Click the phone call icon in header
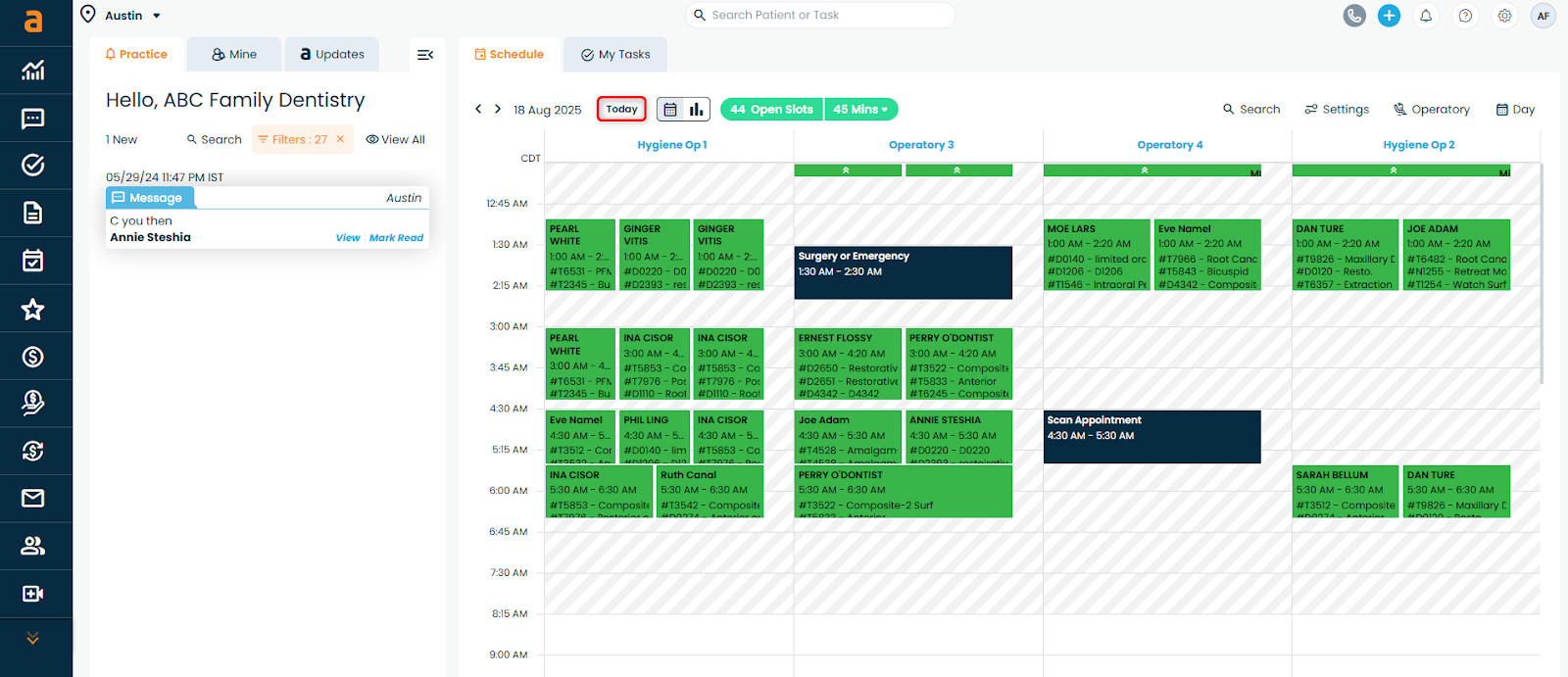Image resolution: width=1568 pixels, height=677 pixels. tap(1354, 16)
